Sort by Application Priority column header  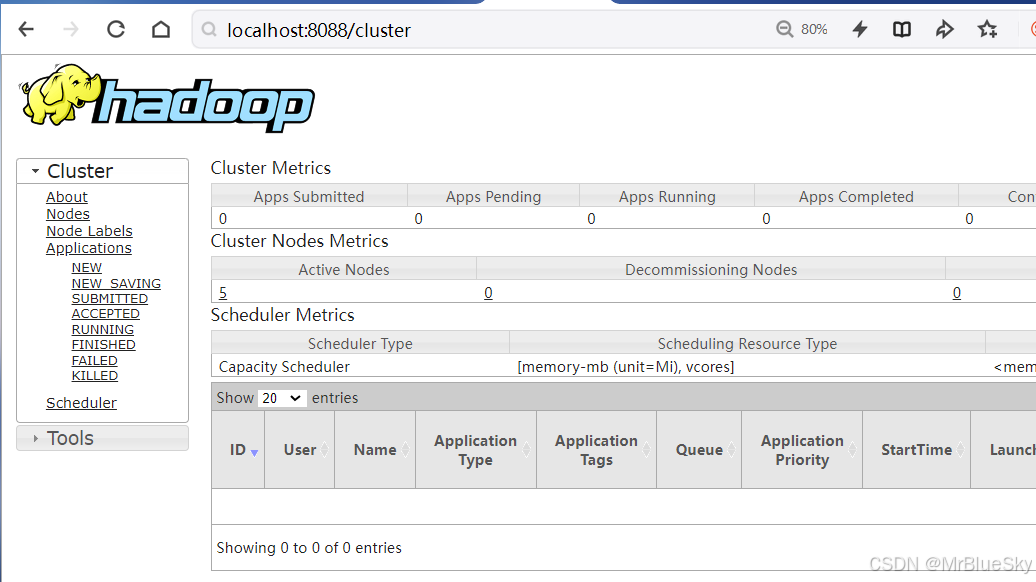pyautogui.click(x=802, y=450)
